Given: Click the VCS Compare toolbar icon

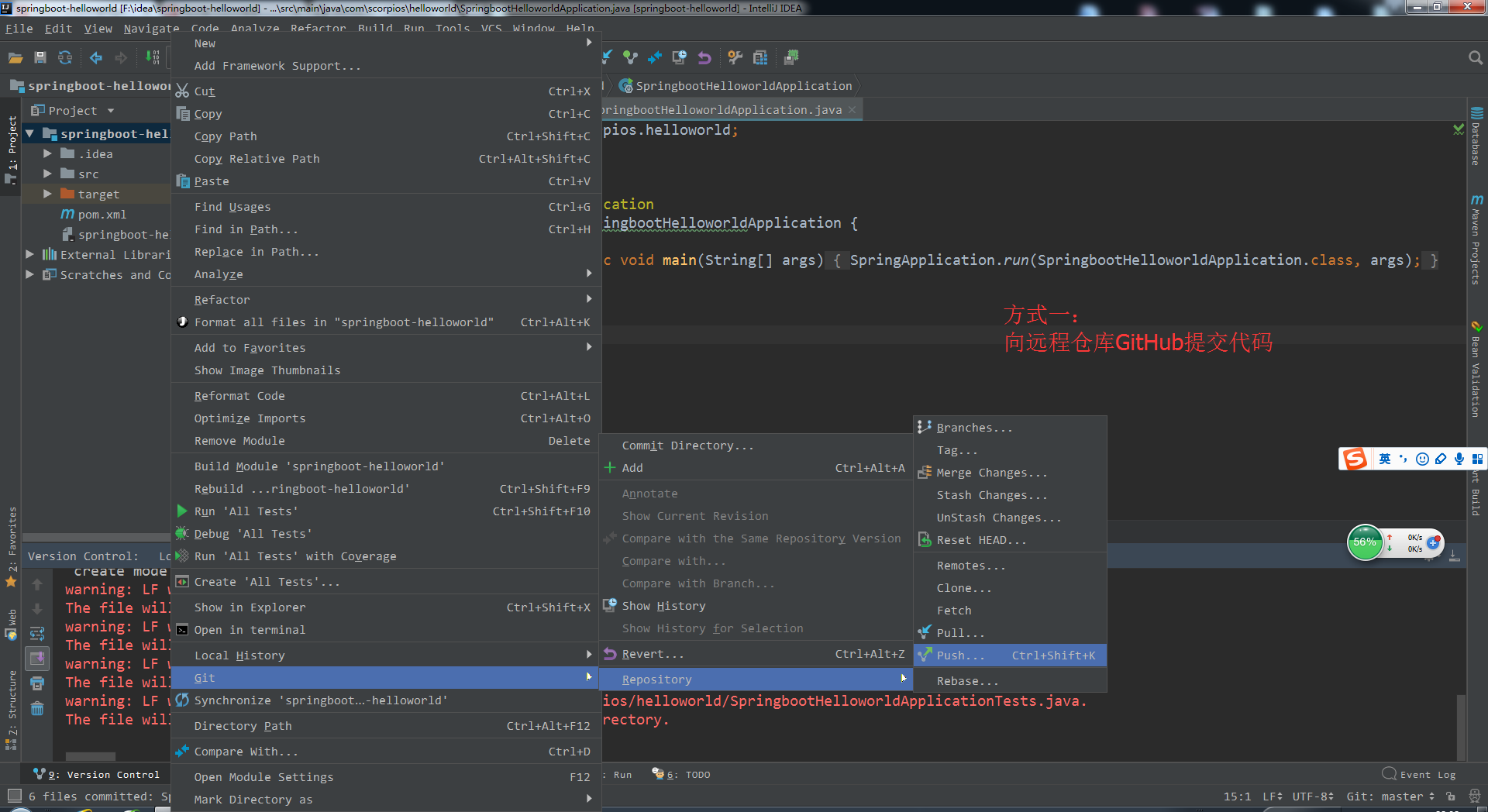Looking at the screenshot, I should click(655, 57).
